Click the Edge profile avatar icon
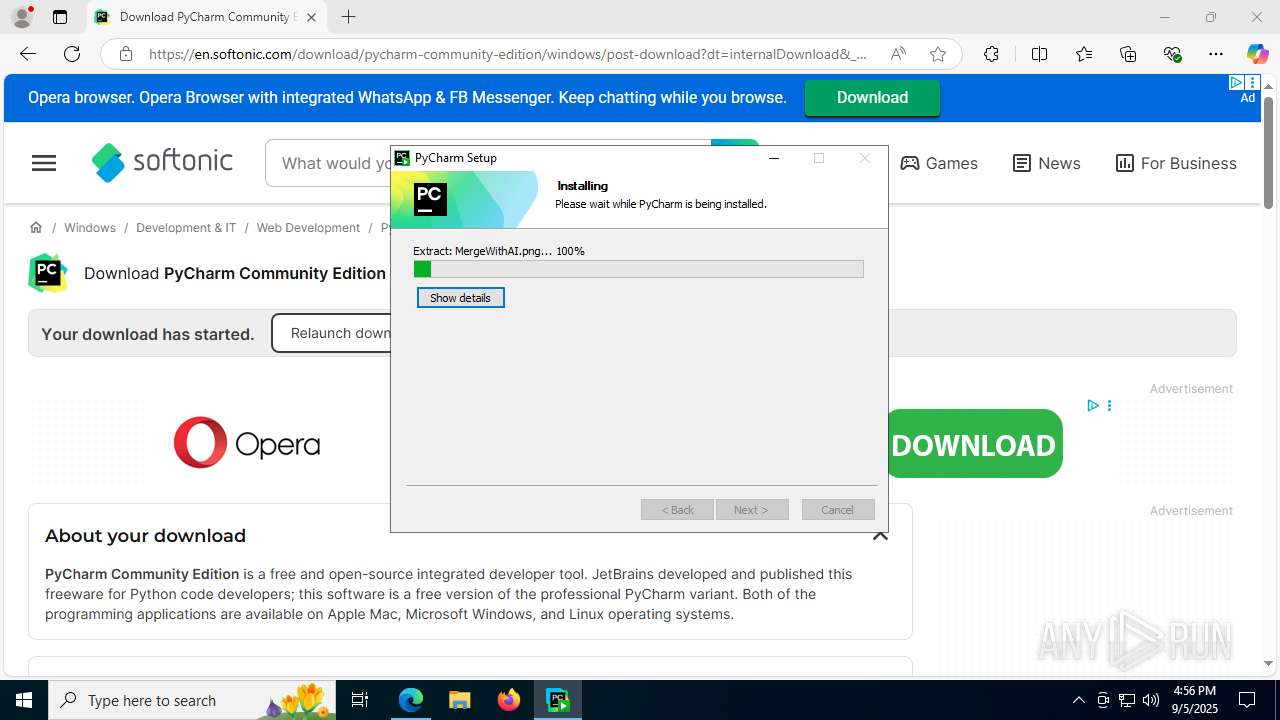1280x720 pixels. 22,17
